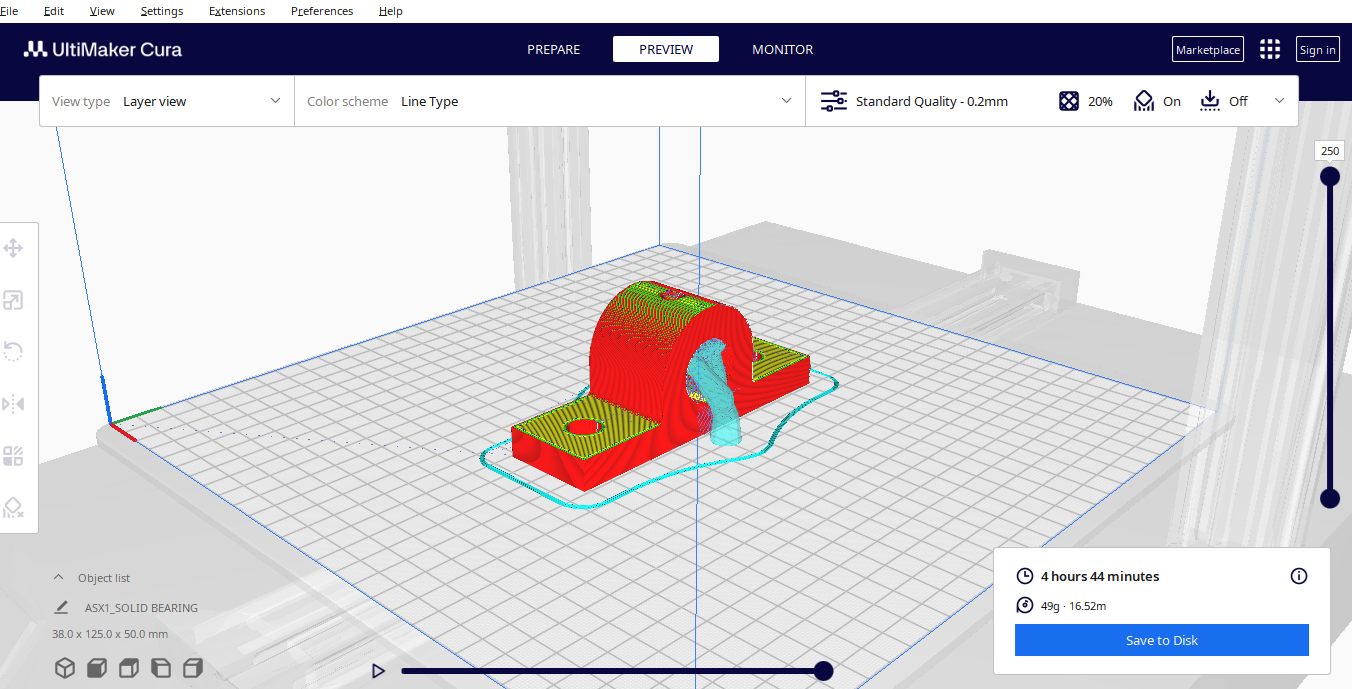This screenshot has height=689, width=1352.
Task: Click the 4 hours 44 minutes estimate
Action: [1100, 576]
